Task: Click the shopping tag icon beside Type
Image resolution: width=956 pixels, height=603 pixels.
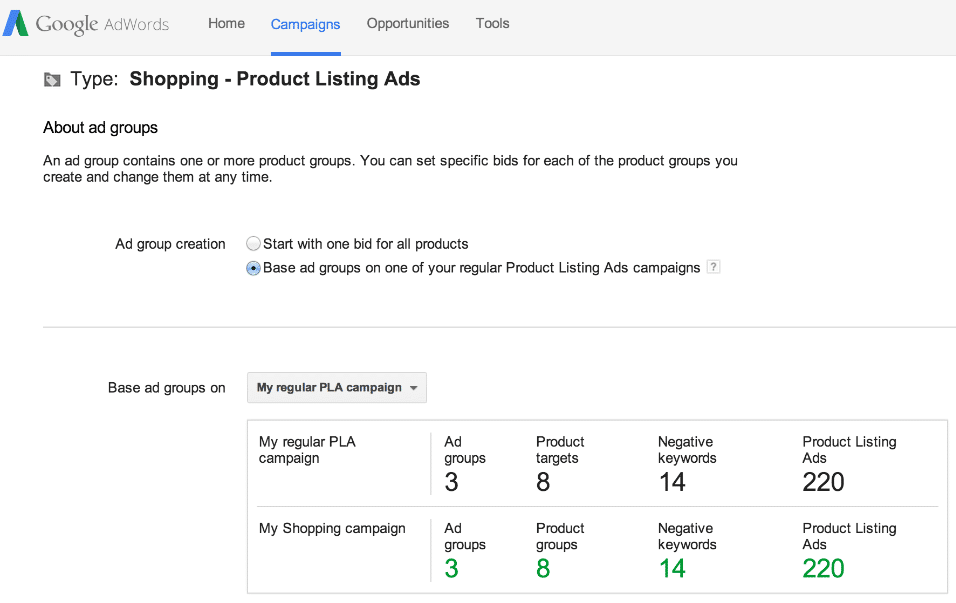Action: [52, 80]
